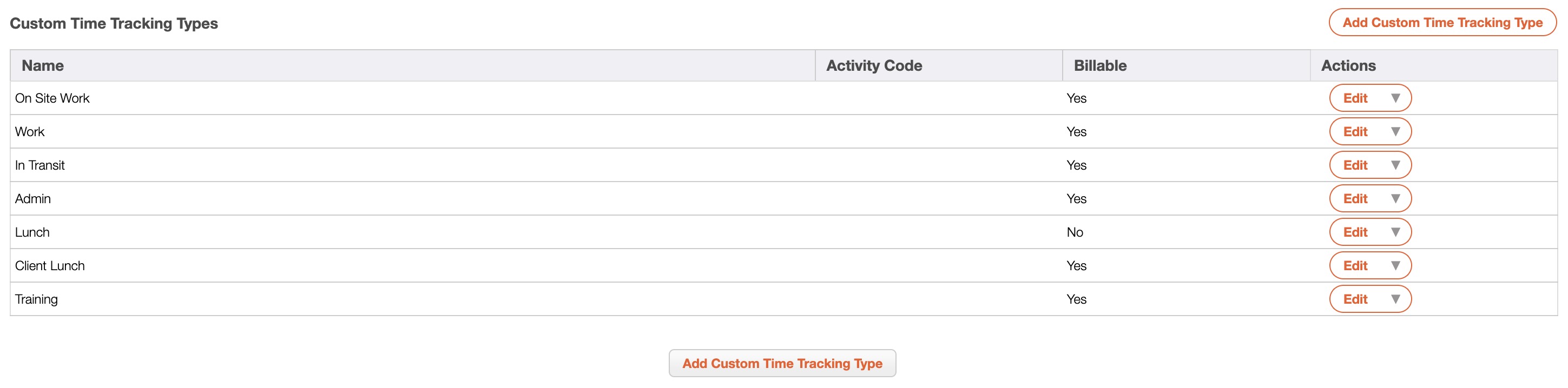Expand actions arrow for Training row

[x=1396, y=299]
